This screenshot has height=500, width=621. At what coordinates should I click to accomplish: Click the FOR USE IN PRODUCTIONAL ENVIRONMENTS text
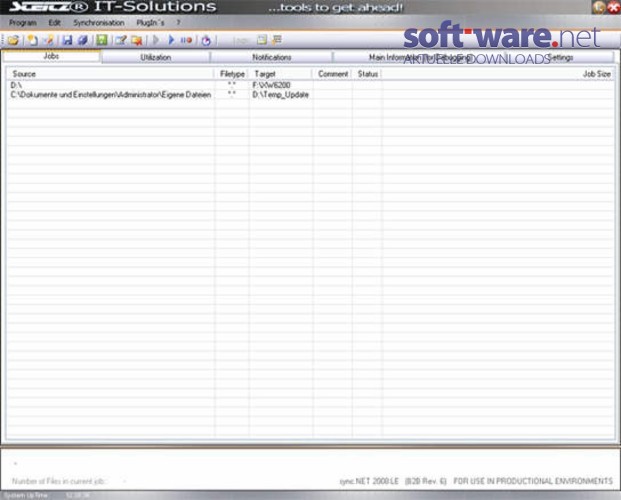tap(533, 481)
